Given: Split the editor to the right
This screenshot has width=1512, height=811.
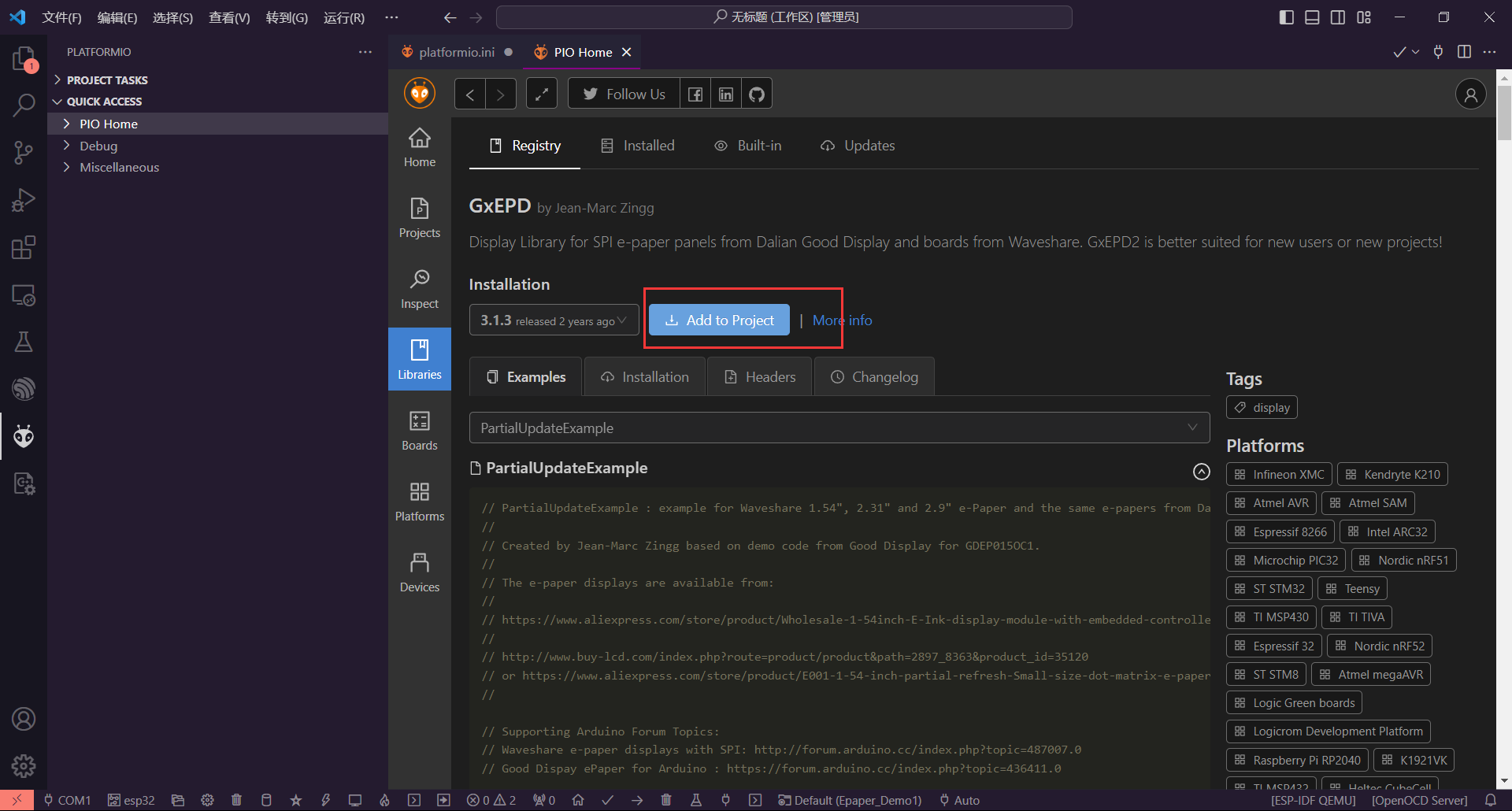Looking at the screenshot, I should click(1464, 52).
